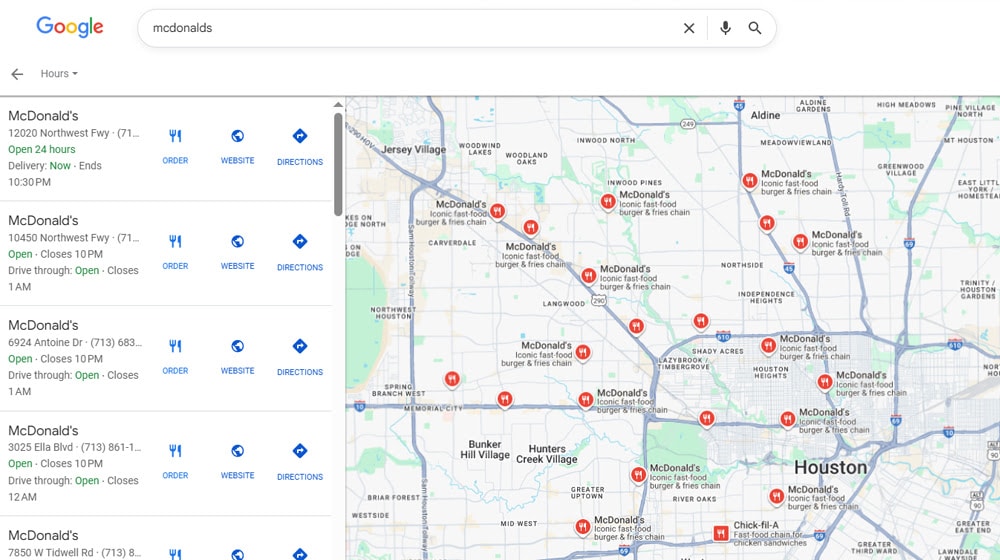Image resolution: width=1000 pixels, height=560 pixels.
Task: Select McDonald's pin near Shady Acres
Action: pos(768,346)
